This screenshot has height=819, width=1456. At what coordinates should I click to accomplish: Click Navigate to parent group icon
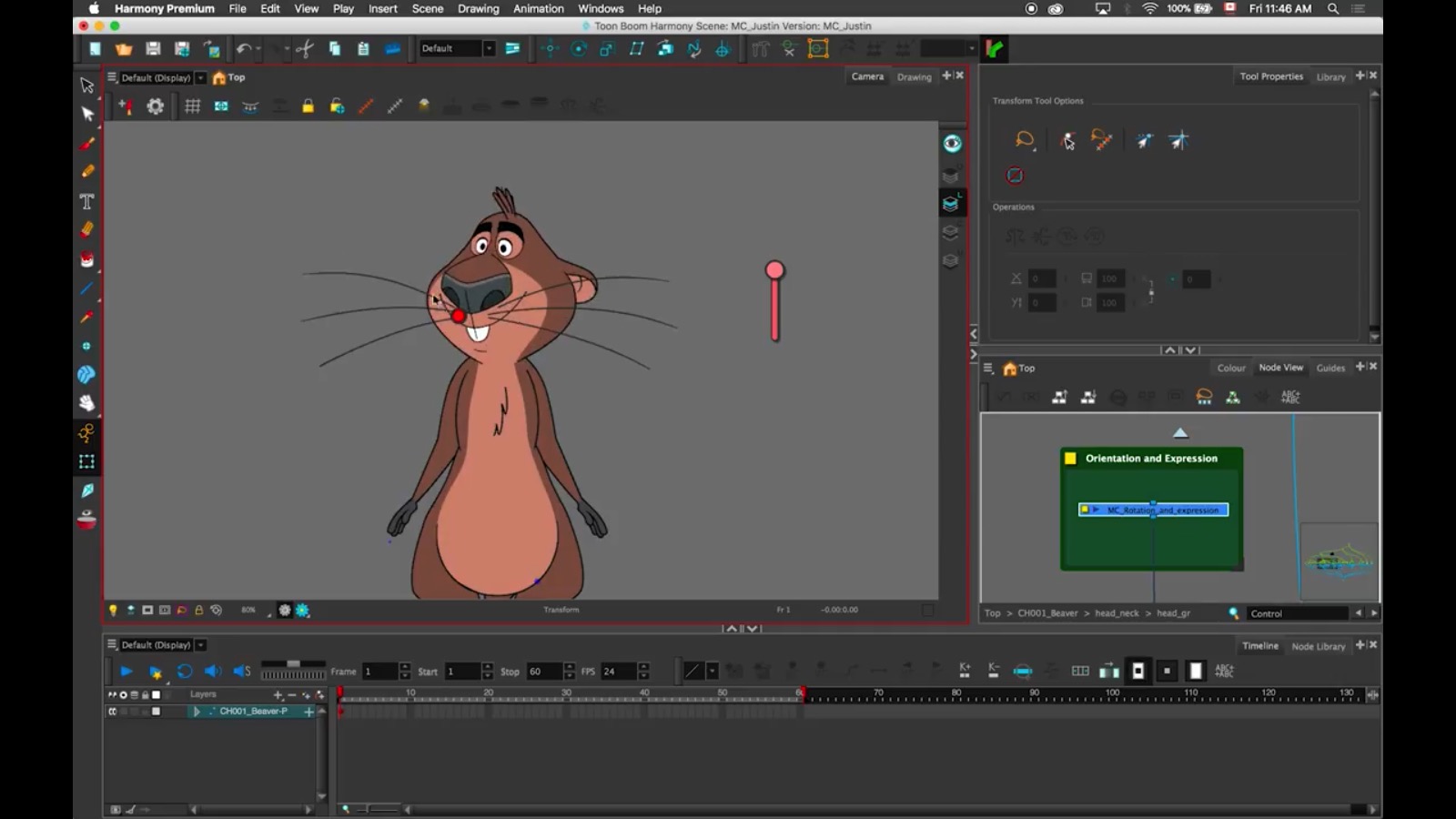1059,397
